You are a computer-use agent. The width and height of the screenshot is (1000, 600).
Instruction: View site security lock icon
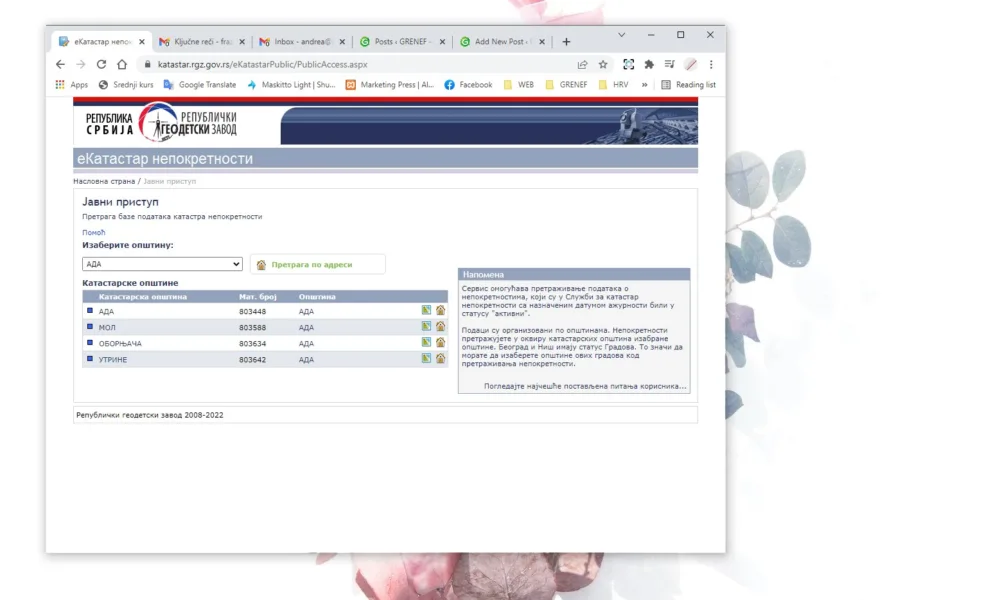147,64
